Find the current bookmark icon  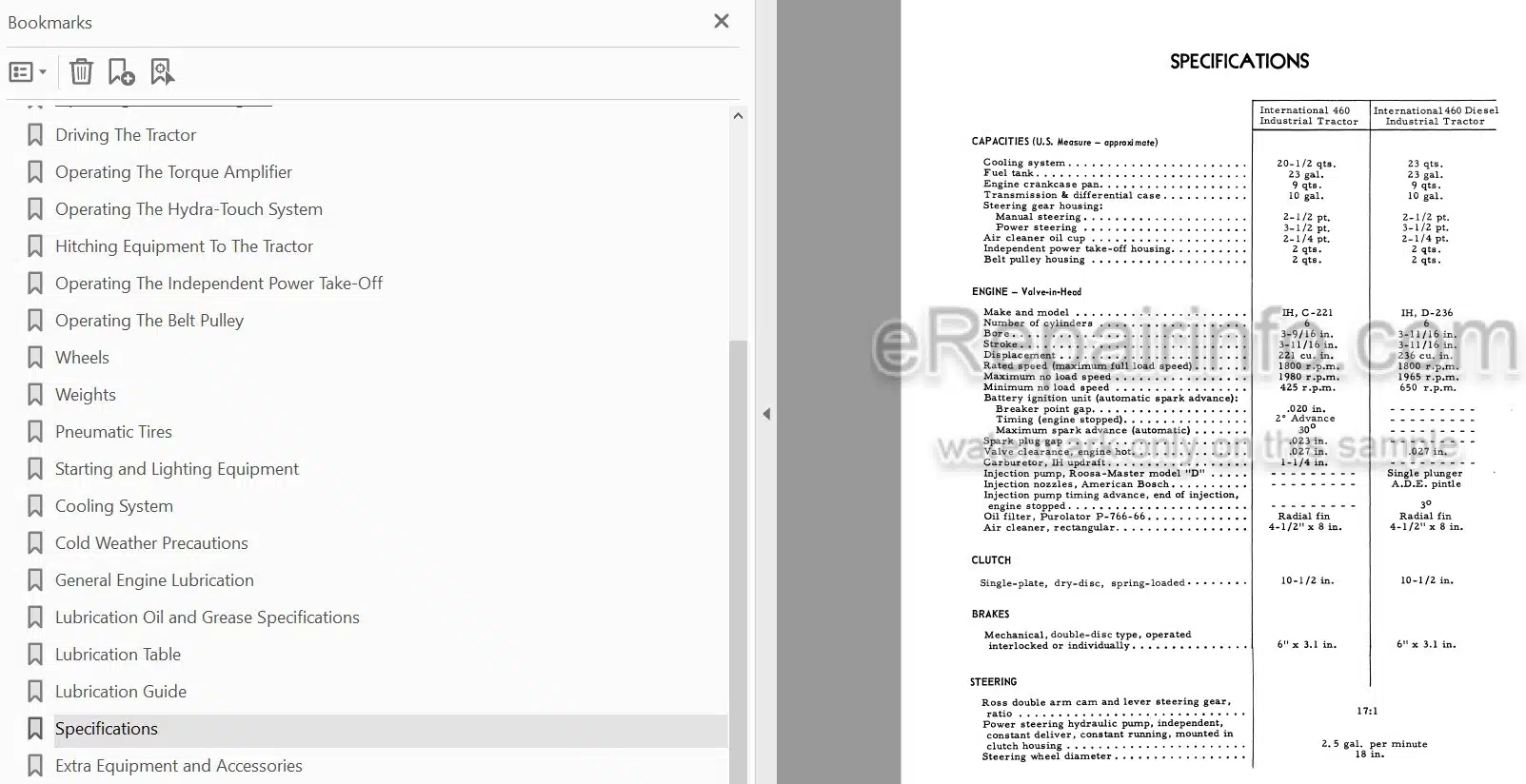pyautogui.click(x=163, y=72)
